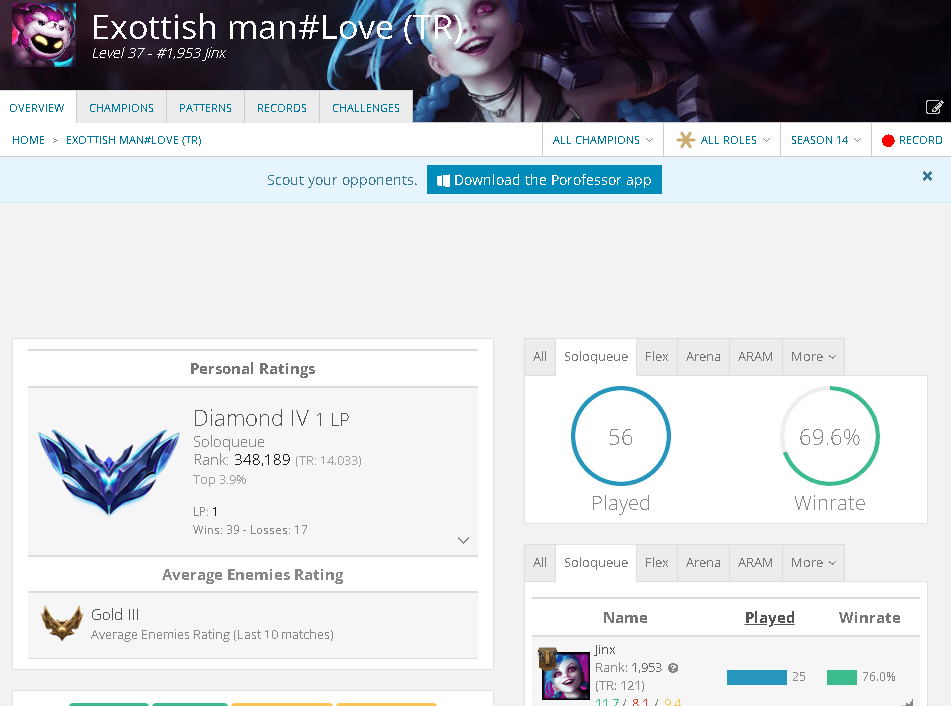The image size is (951, 706).
Task: Click the Diamond IV rank emblem
Action: pos(109,471)
